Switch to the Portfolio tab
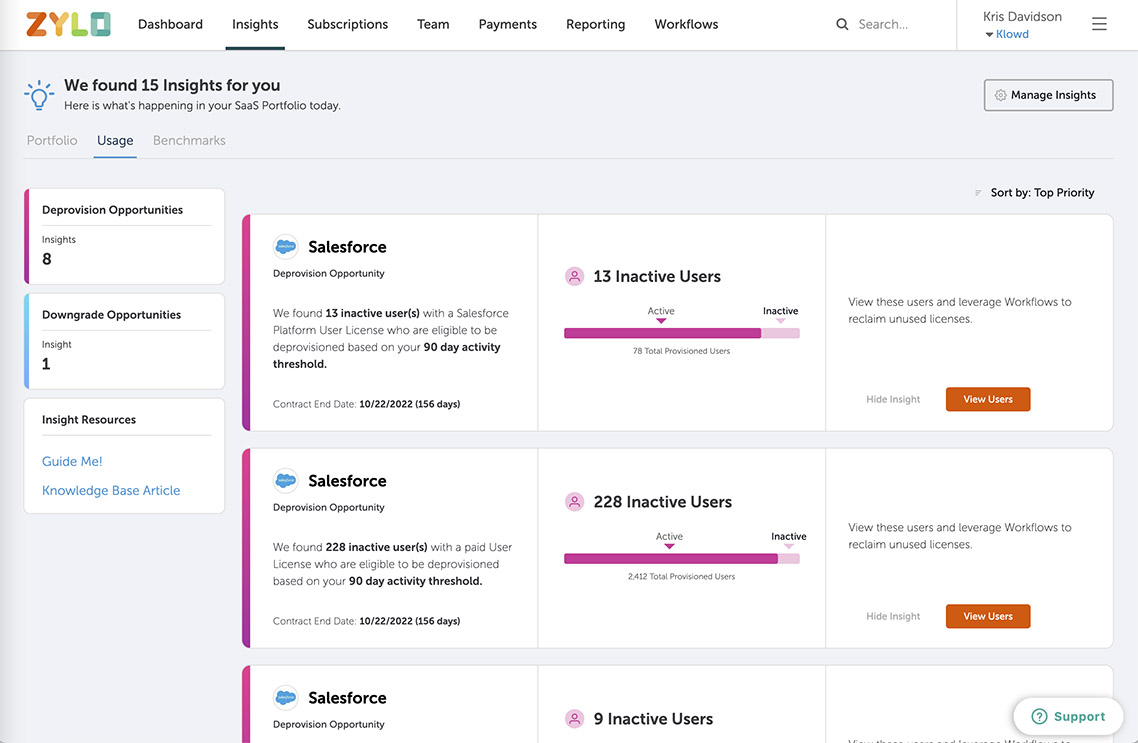This screenshot has width=1138, height=743. click(52, 141)
